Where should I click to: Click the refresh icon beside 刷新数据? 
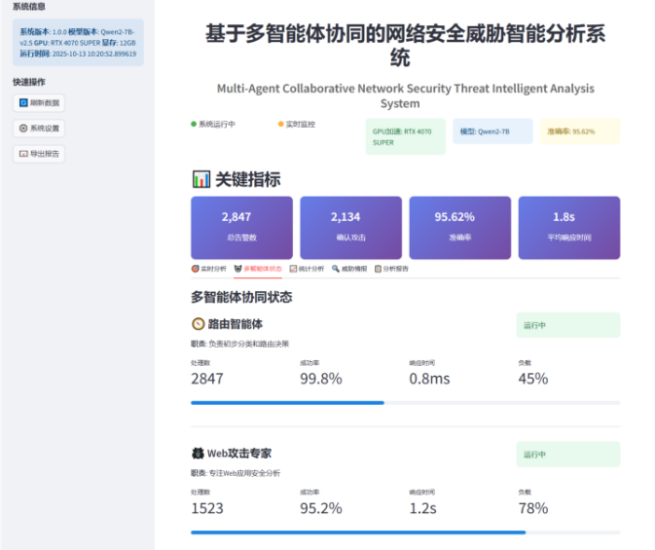click(24, 103)
